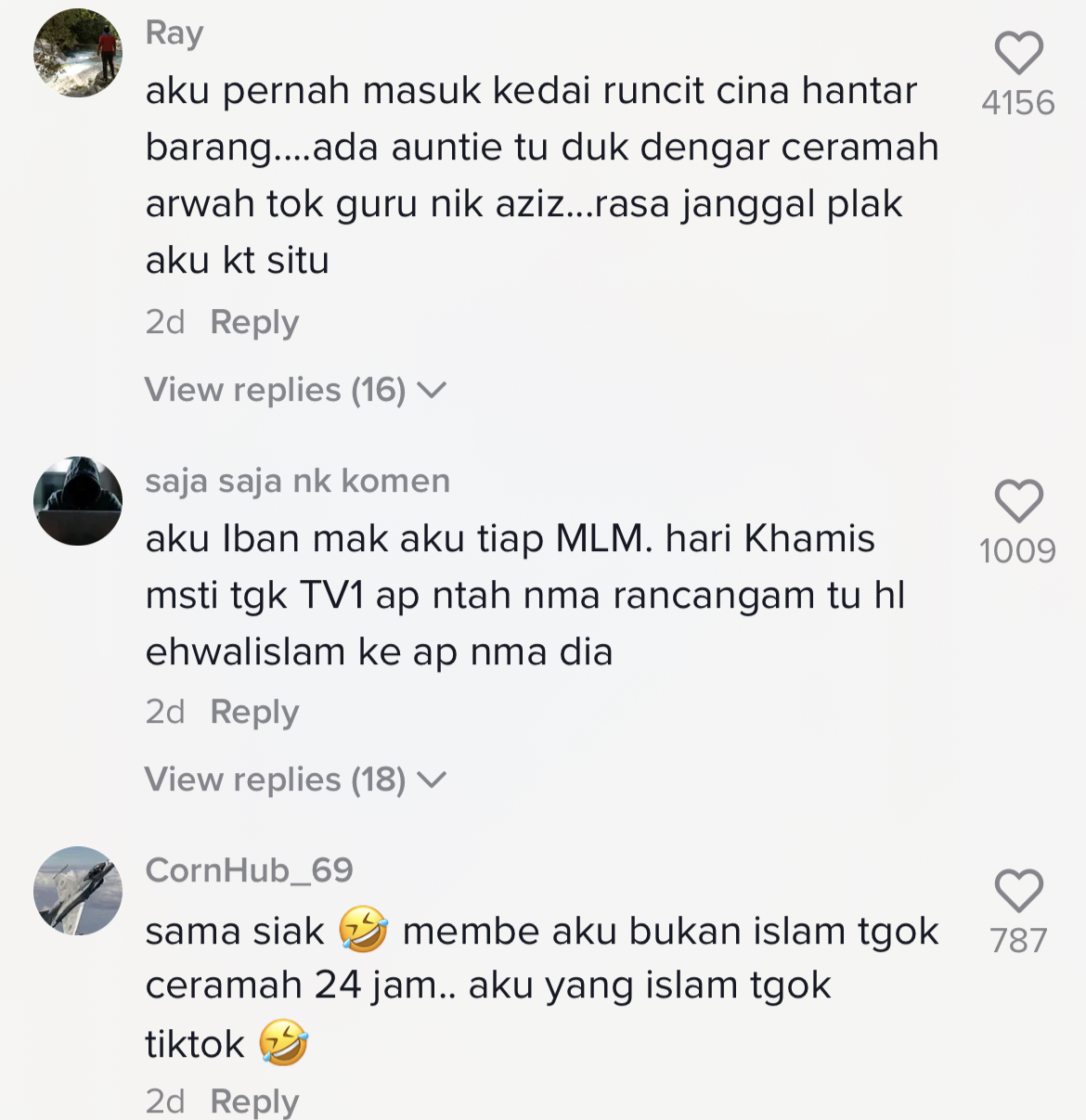Open the hooded-figure avatar of saja saja nk komen
The image size is (1086, 1120).
(78, 501)
